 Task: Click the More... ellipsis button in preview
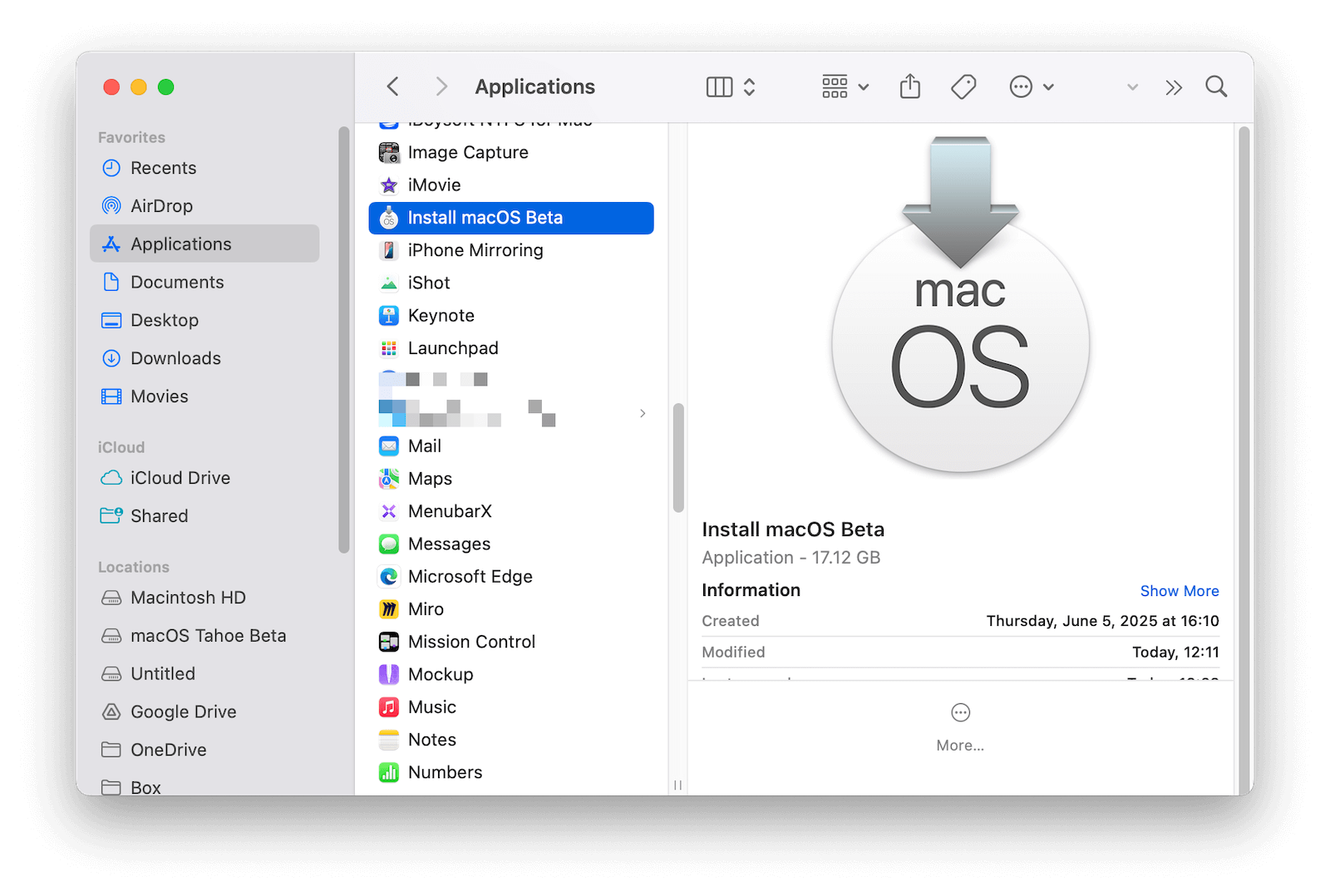coord(960,727)
